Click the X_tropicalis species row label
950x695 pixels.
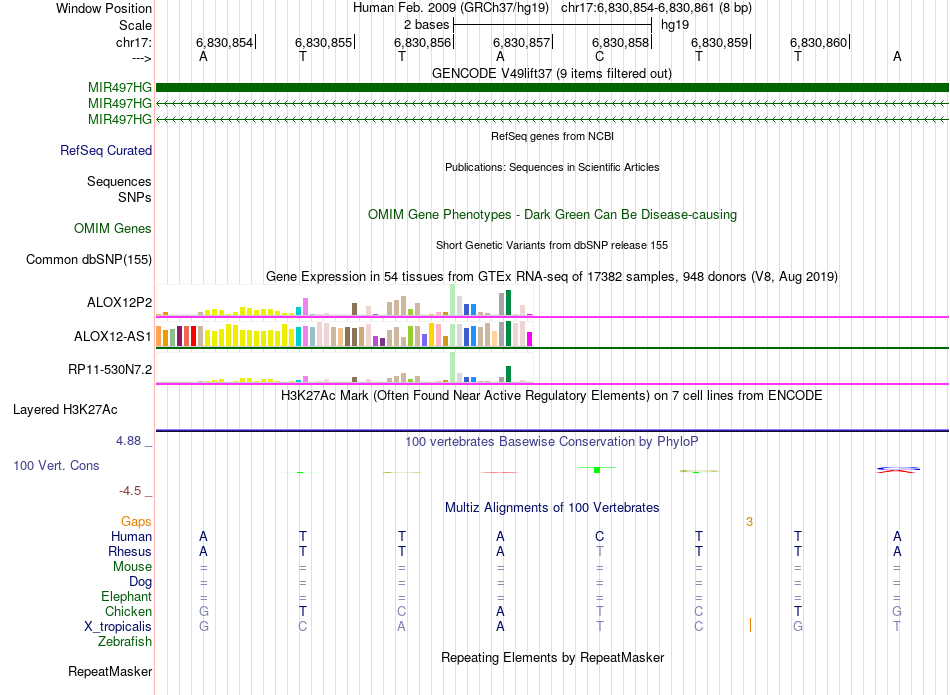pos(118,627)
